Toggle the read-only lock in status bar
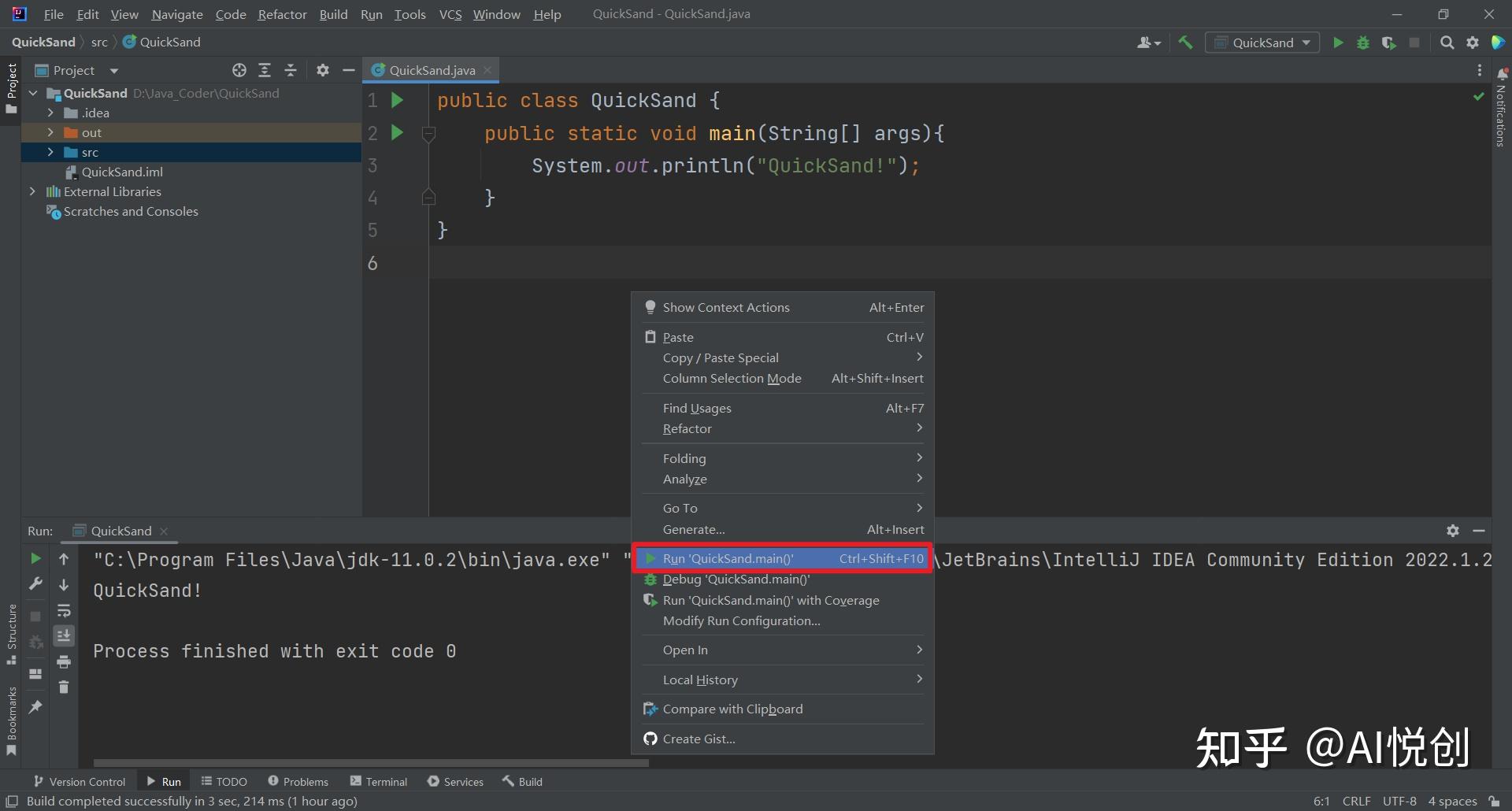1512x811 pixels. tap(1494, 801)
